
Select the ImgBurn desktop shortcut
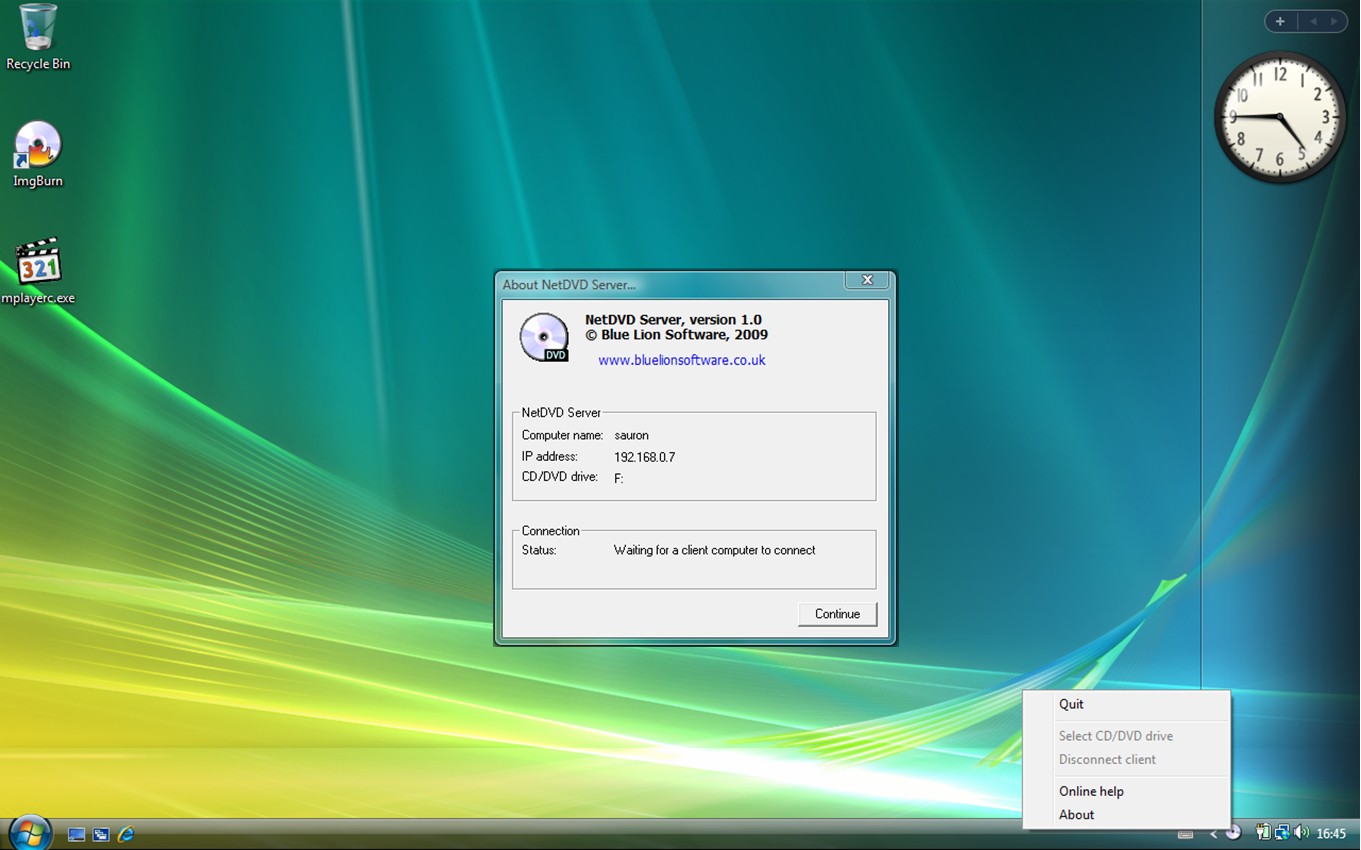pos(38,155)
